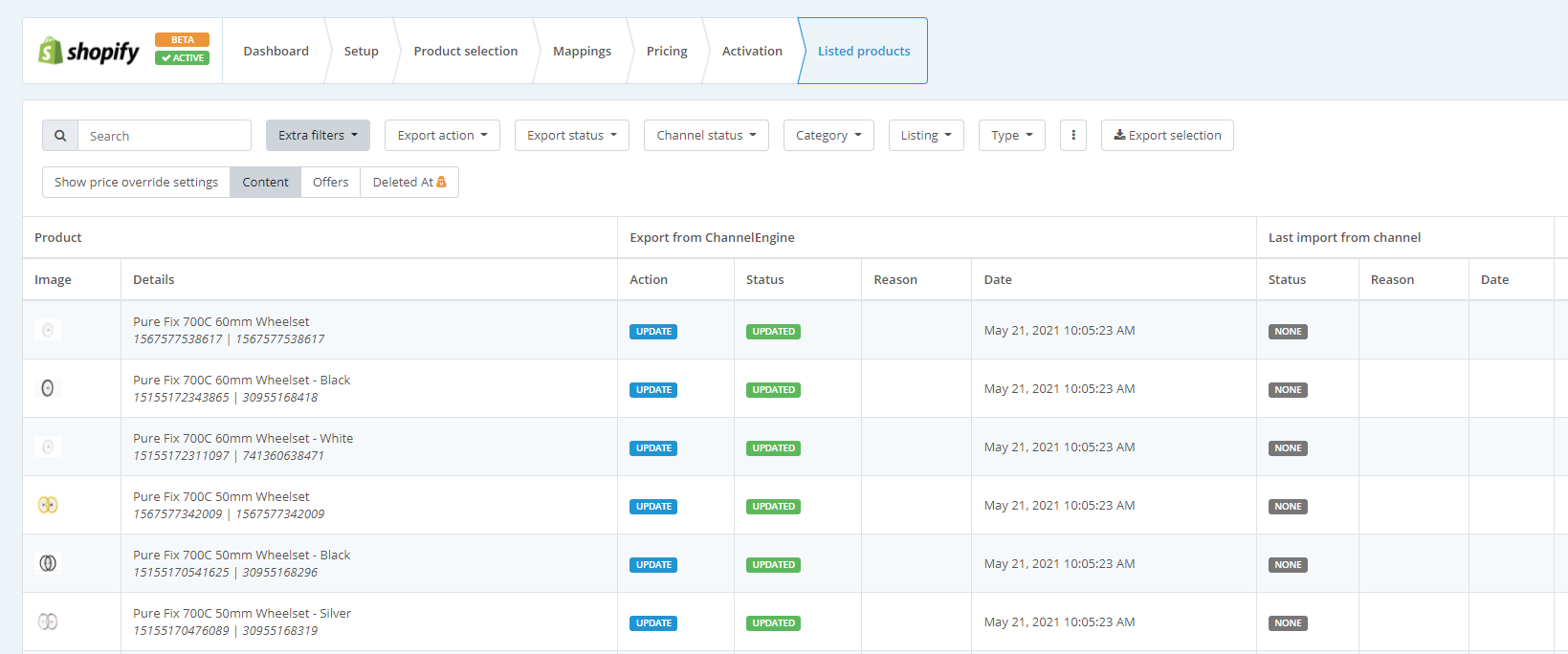Viewport: 1568px width, 654px height.
Task: Open image thumbnail of 50mm Wheelset - Black
Action: click(48, 563)
